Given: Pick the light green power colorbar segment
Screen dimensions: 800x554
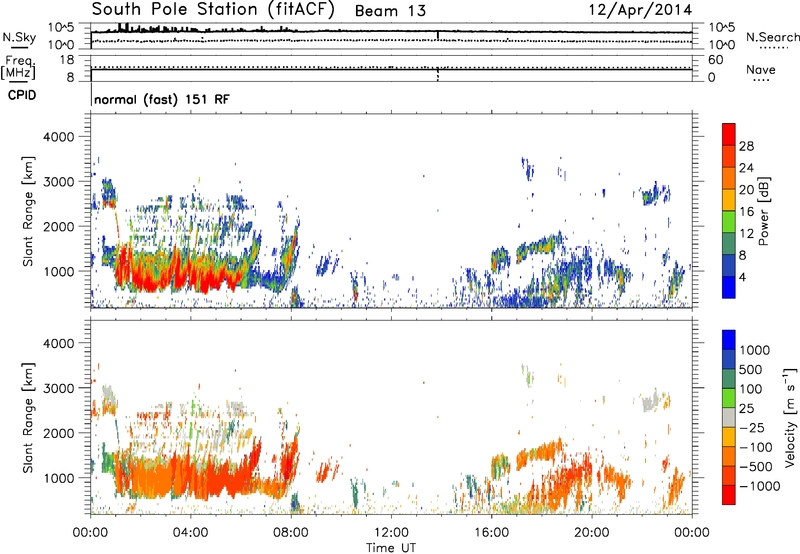Looking at the screenshot, I should point(729,222).
